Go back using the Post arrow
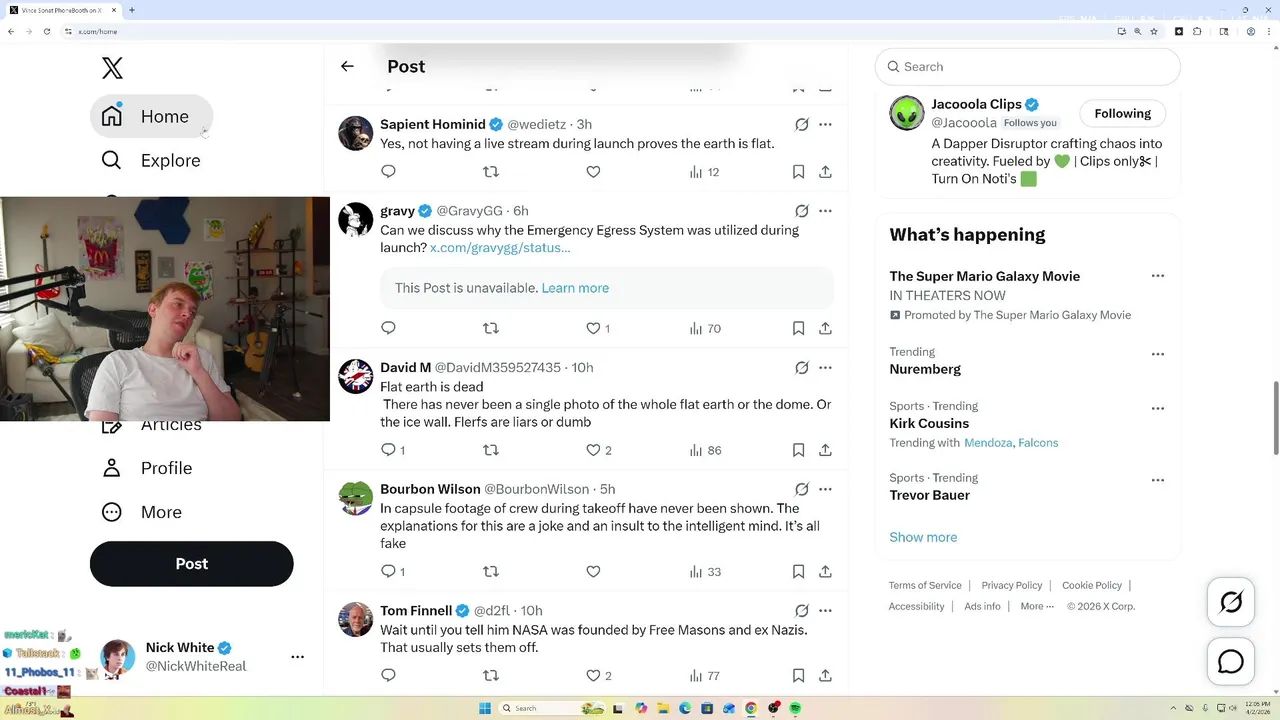This screenshot has height=720, width=1280. [x=347, y=66]
